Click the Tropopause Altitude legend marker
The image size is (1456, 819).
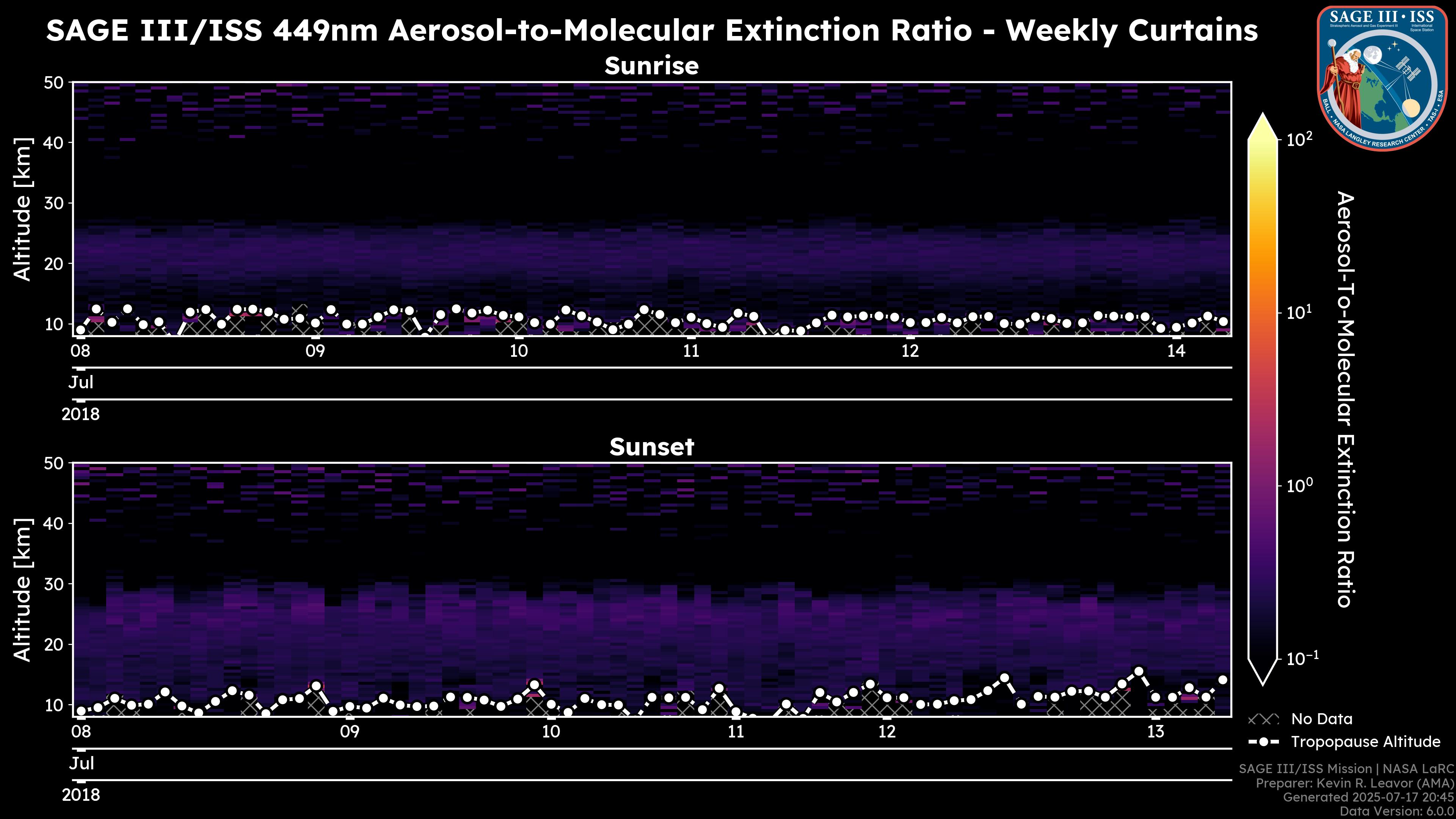click(1263, 742)
